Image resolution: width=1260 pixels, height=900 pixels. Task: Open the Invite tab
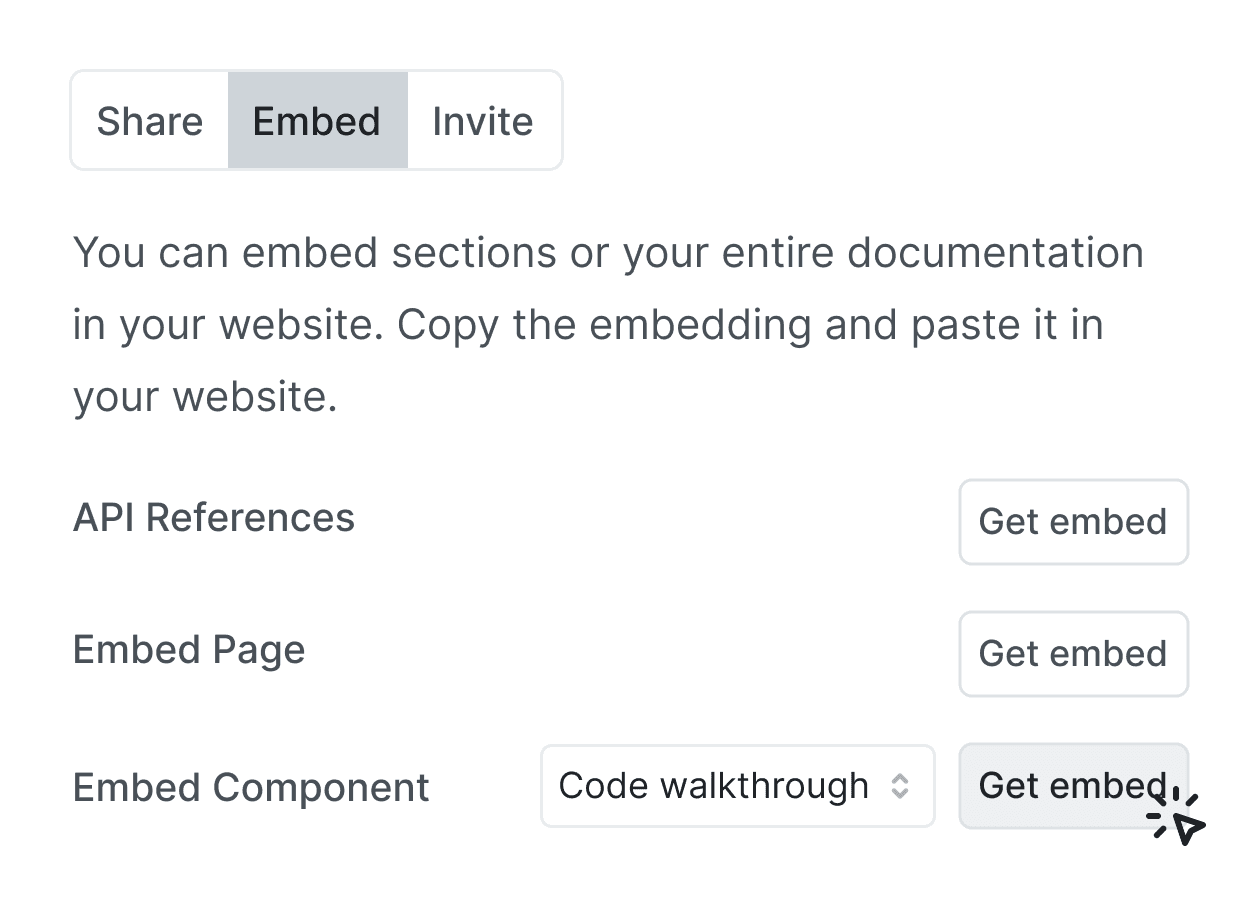(x=483, y=121)
